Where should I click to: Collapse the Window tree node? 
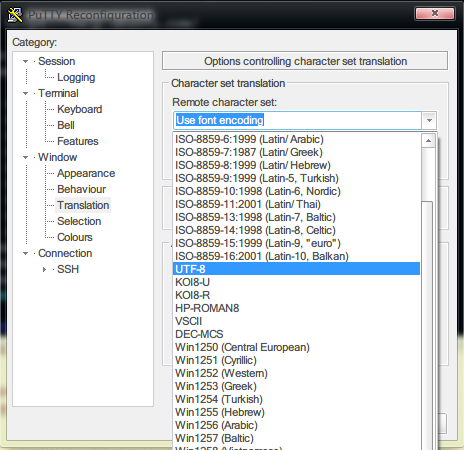coord(25,157)
